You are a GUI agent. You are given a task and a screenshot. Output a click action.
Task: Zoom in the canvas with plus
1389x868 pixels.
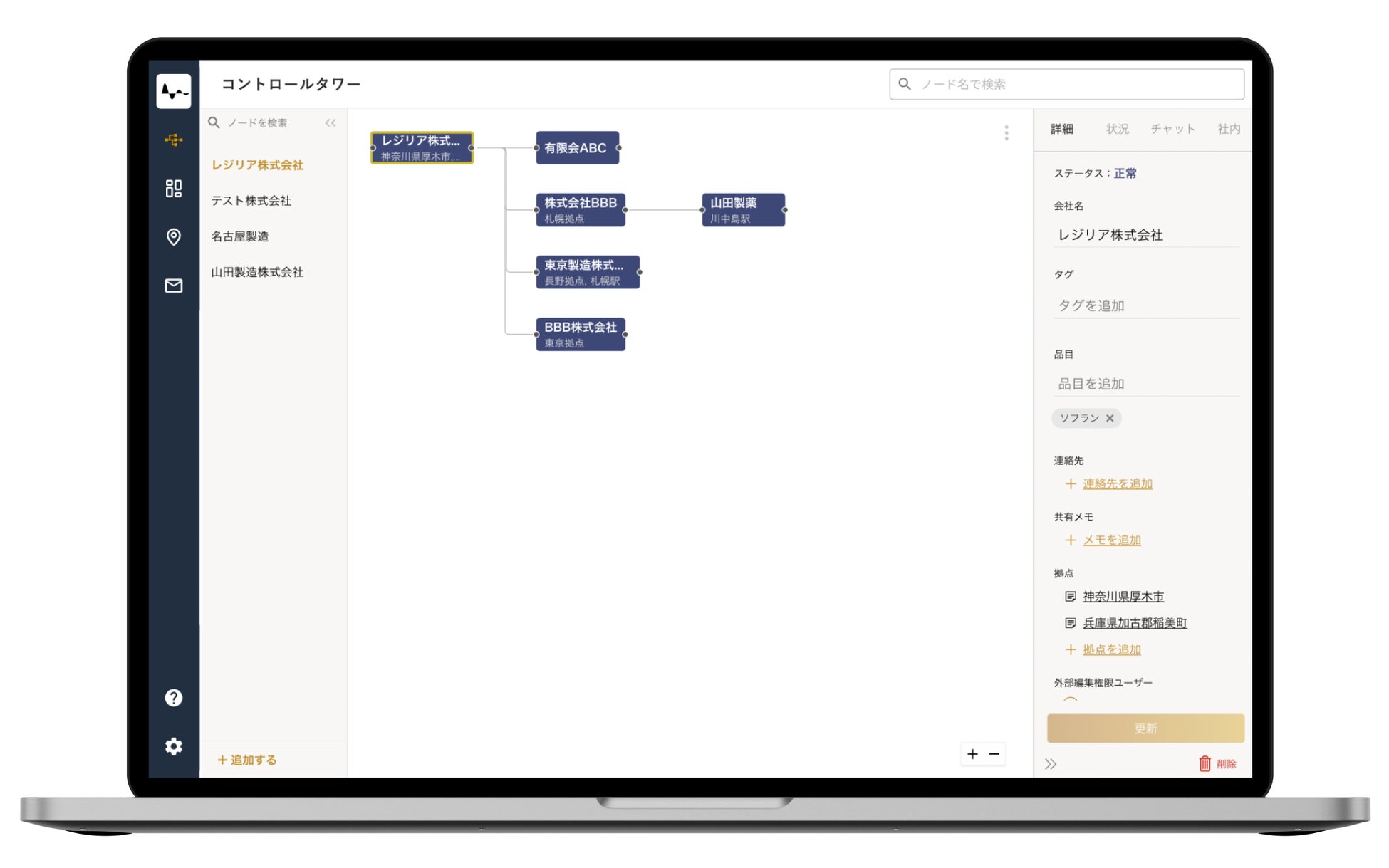972,754
